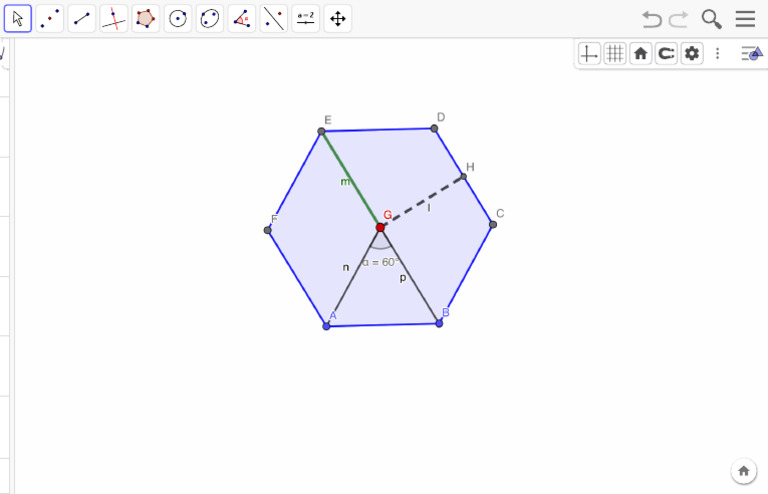The height and width of the screenshot is (494, 768).
Task: Select the Angle measurement tool
Action: pyautogui.click(x=241, y=19)
